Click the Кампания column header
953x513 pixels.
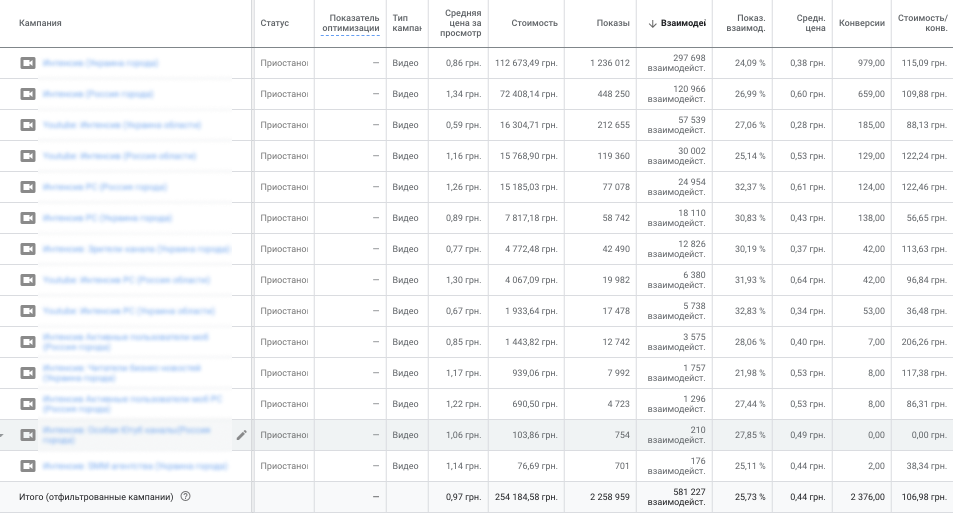click(x=40, y=23)
